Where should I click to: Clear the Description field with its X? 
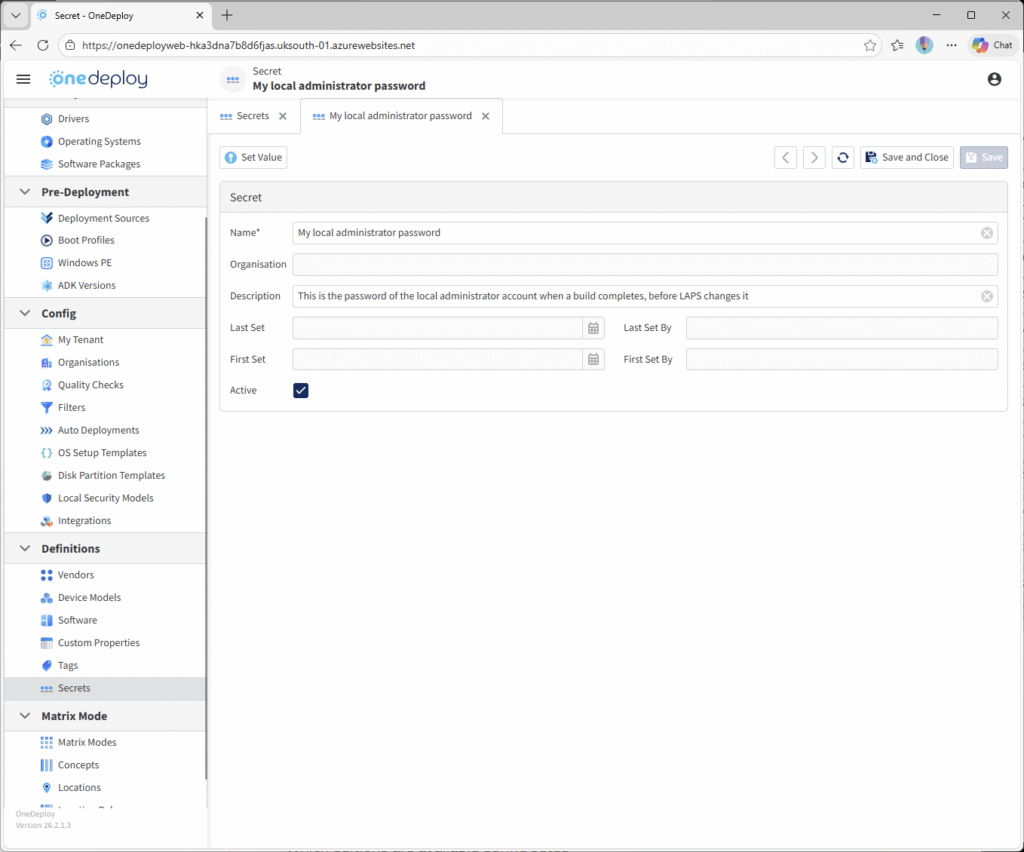coord(987,296)
